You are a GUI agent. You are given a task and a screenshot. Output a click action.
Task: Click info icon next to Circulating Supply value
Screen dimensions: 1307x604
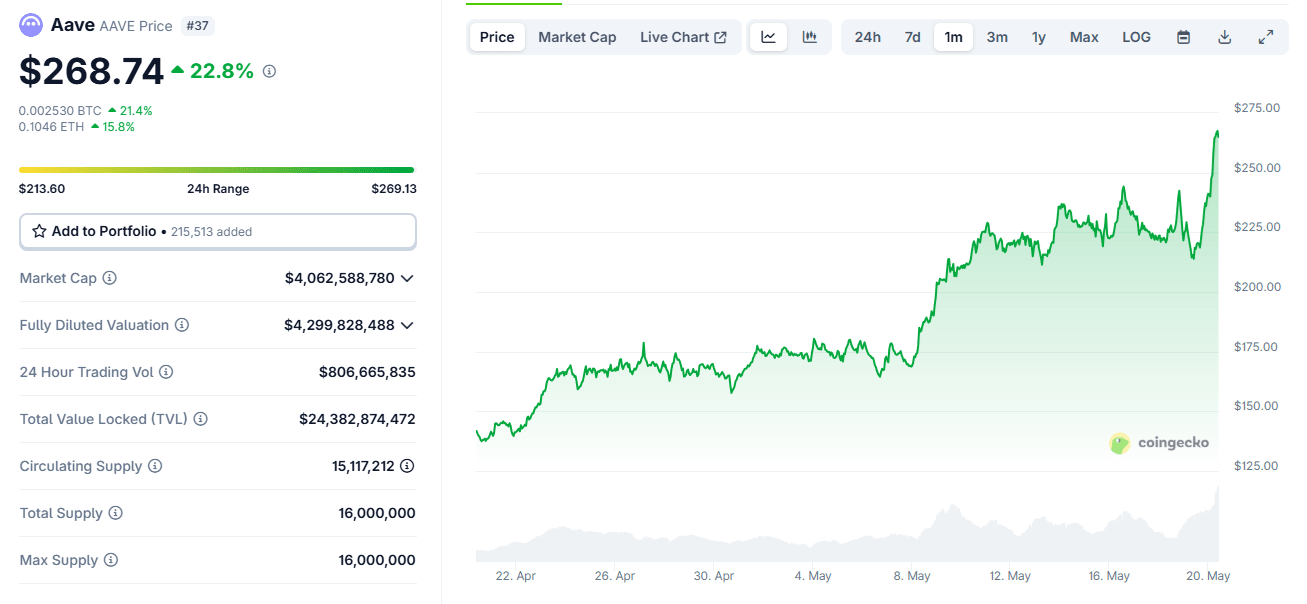407,466
